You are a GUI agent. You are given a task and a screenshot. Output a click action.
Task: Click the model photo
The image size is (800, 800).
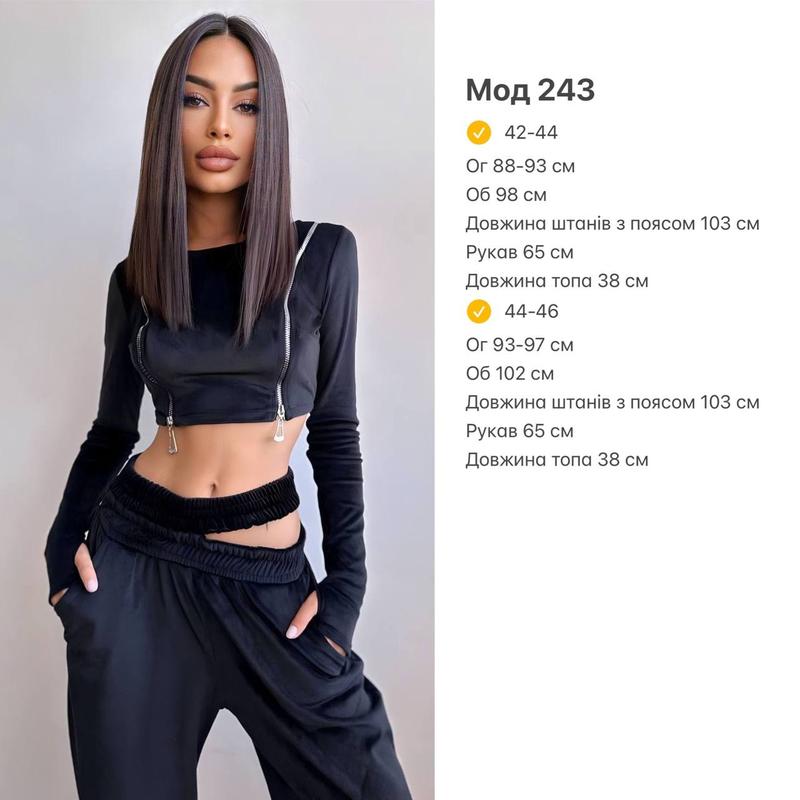tap(217, 400)
